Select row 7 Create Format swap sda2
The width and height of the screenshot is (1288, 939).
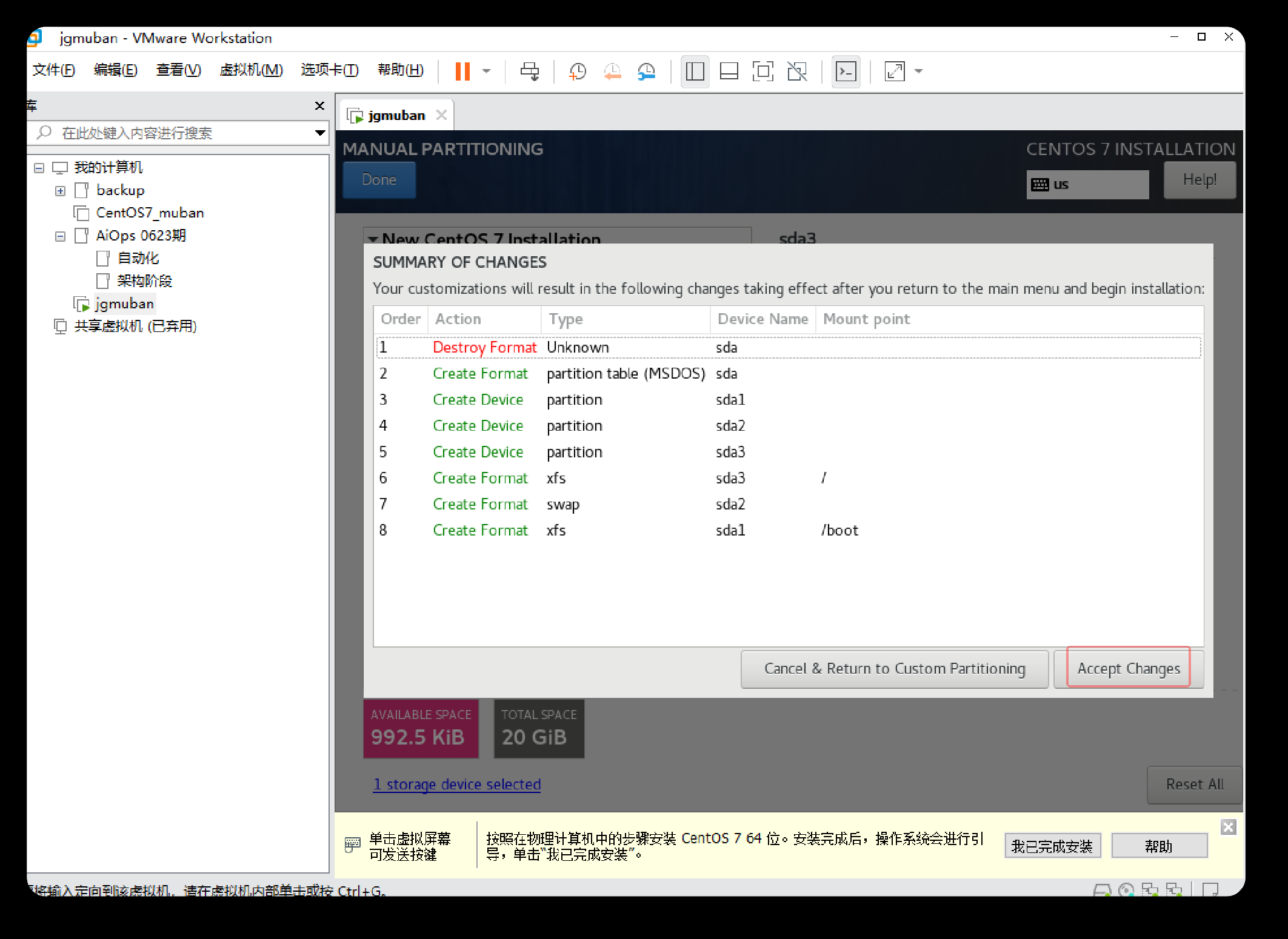click(x=788, y=504)
